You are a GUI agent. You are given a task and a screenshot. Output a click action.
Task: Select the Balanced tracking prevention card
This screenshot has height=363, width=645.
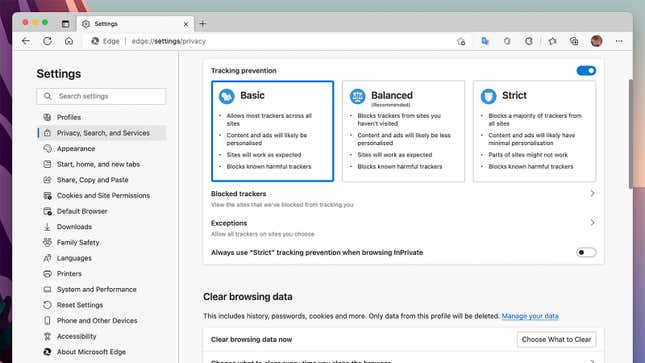click(403, 131)
